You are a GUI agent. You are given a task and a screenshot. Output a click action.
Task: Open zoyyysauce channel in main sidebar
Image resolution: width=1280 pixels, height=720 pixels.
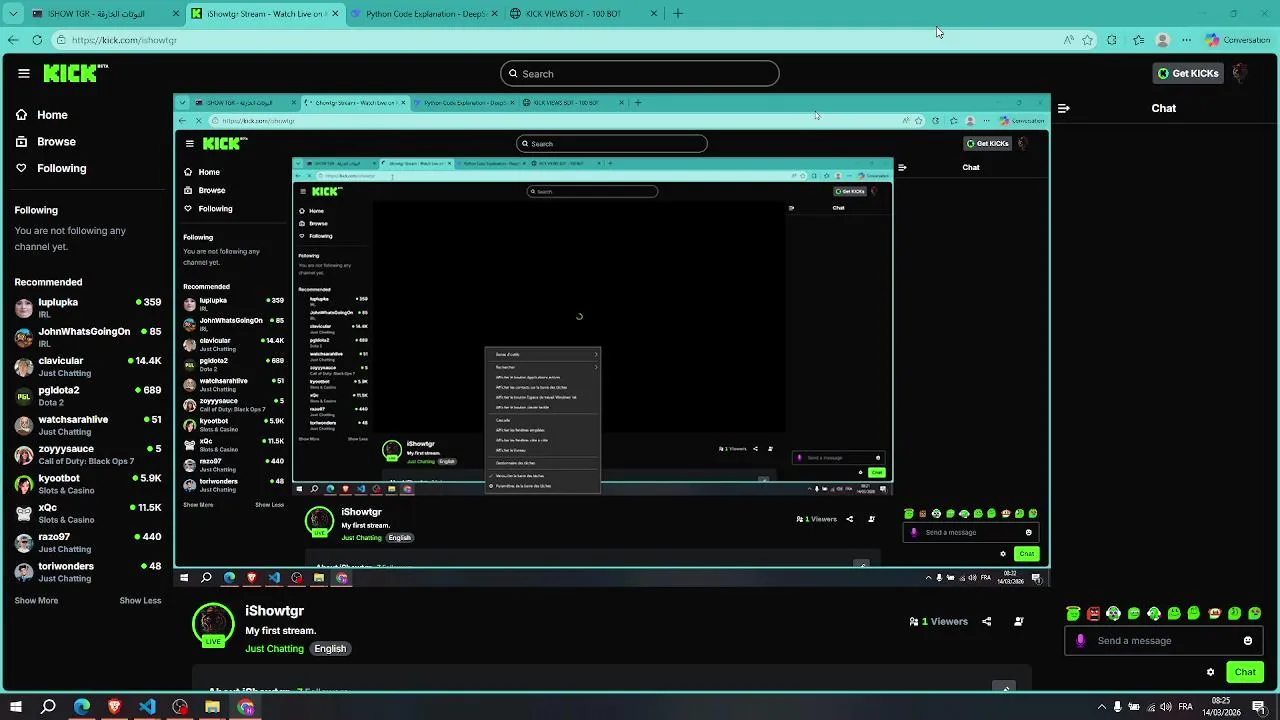[x=88, y=455]
